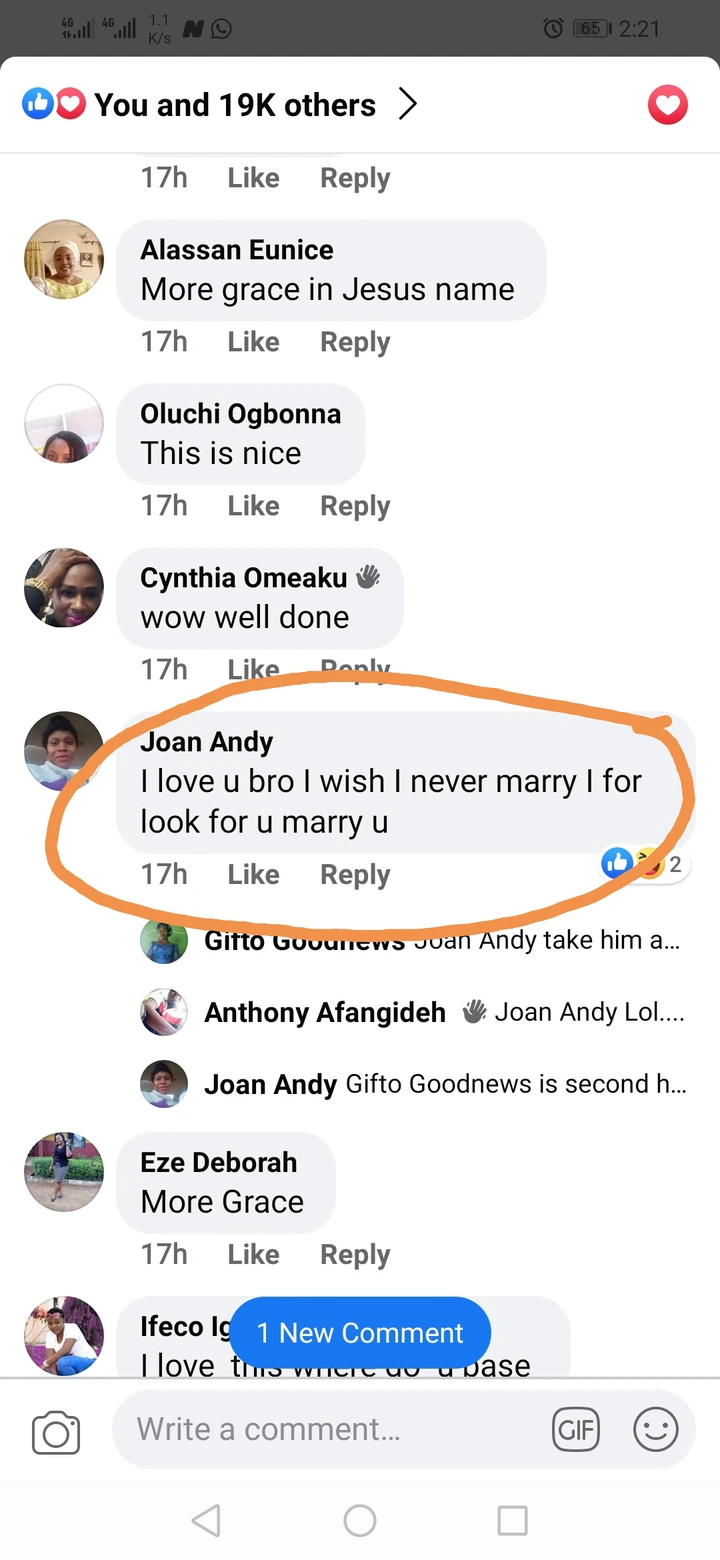Reply to Joan Andy's comment
Image resolution: width=720 pixels, height=1560 pixels.
[x=355, y=874]
